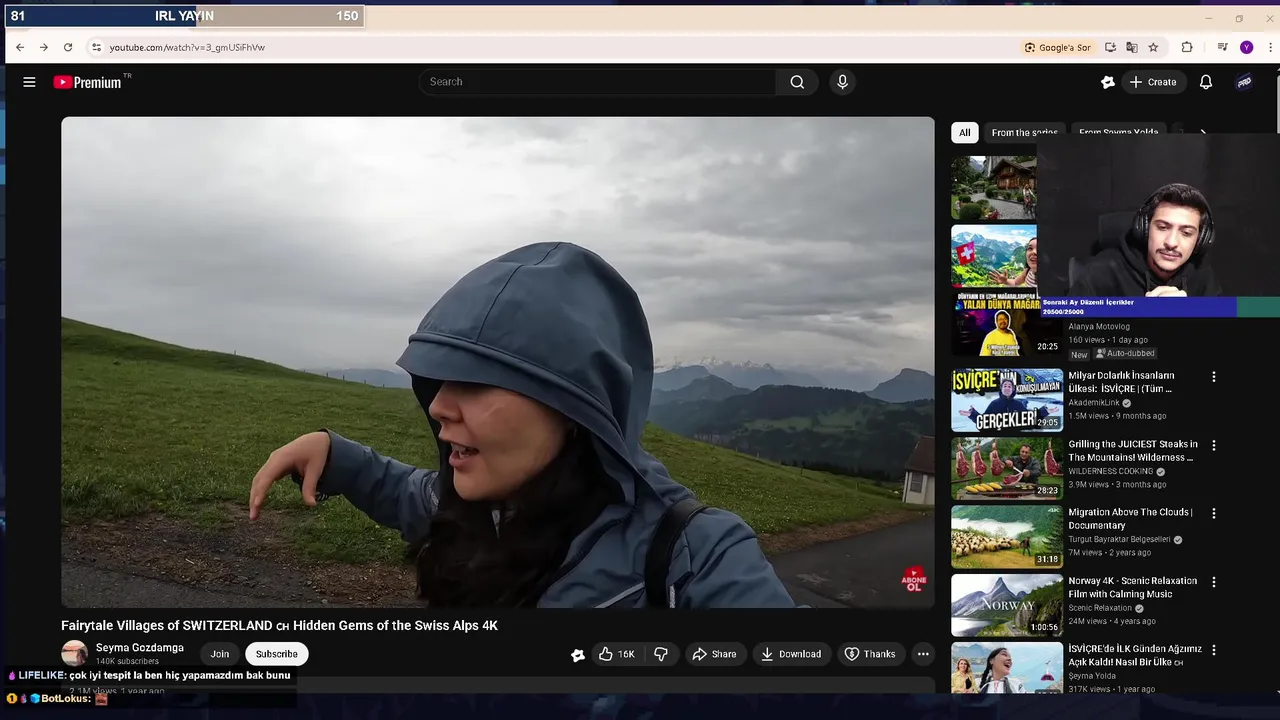This screenshot has height=720, width=1280.
Task: Open steaks grilling thumbnail 28:23
Action: (x=1006, y=468)
